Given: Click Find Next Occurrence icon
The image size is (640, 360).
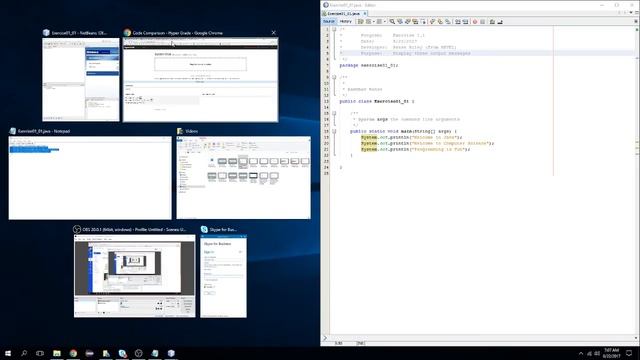Looking at the screenshot, I should (x=408, y=22).
